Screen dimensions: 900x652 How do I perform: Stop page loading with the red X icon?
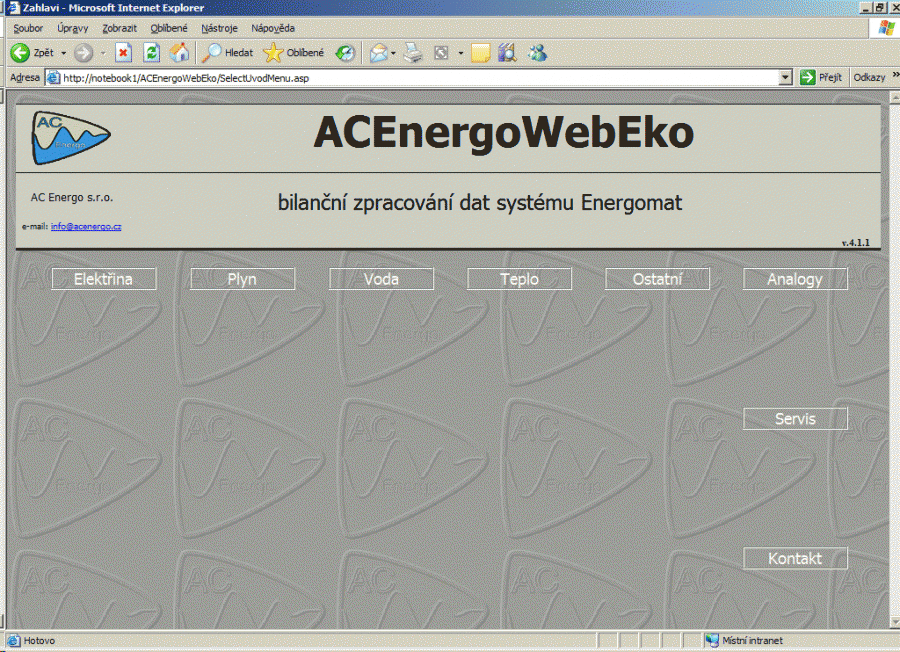coord(123,53)
